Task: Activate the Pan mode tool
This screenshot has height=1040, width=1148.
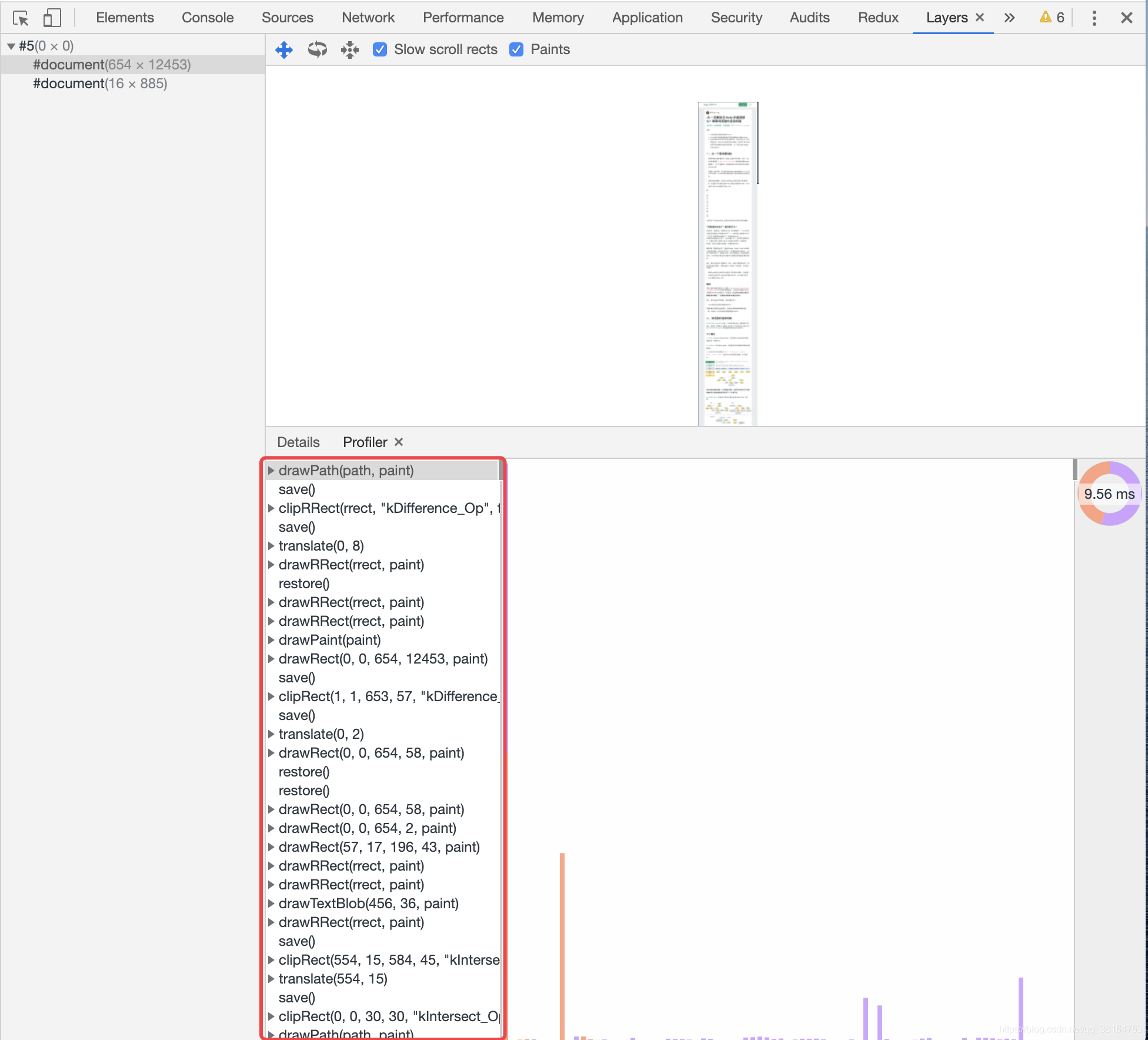Action: 284,50
